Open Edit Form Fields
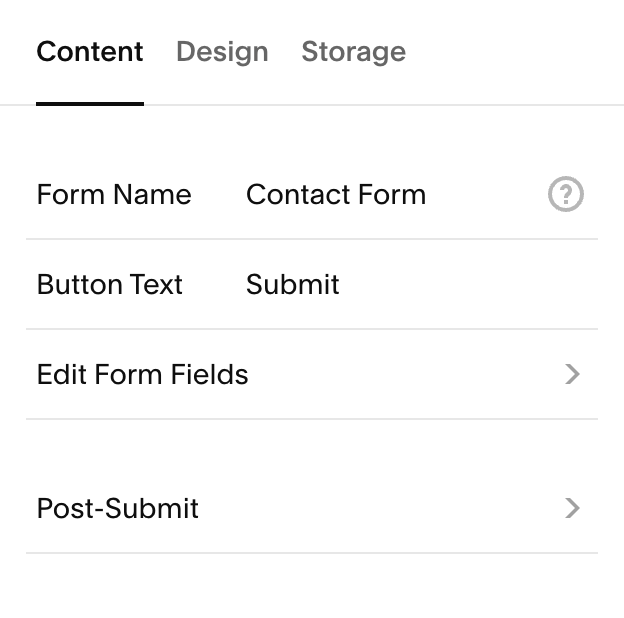The image size is (624, 618). (312, 374)
